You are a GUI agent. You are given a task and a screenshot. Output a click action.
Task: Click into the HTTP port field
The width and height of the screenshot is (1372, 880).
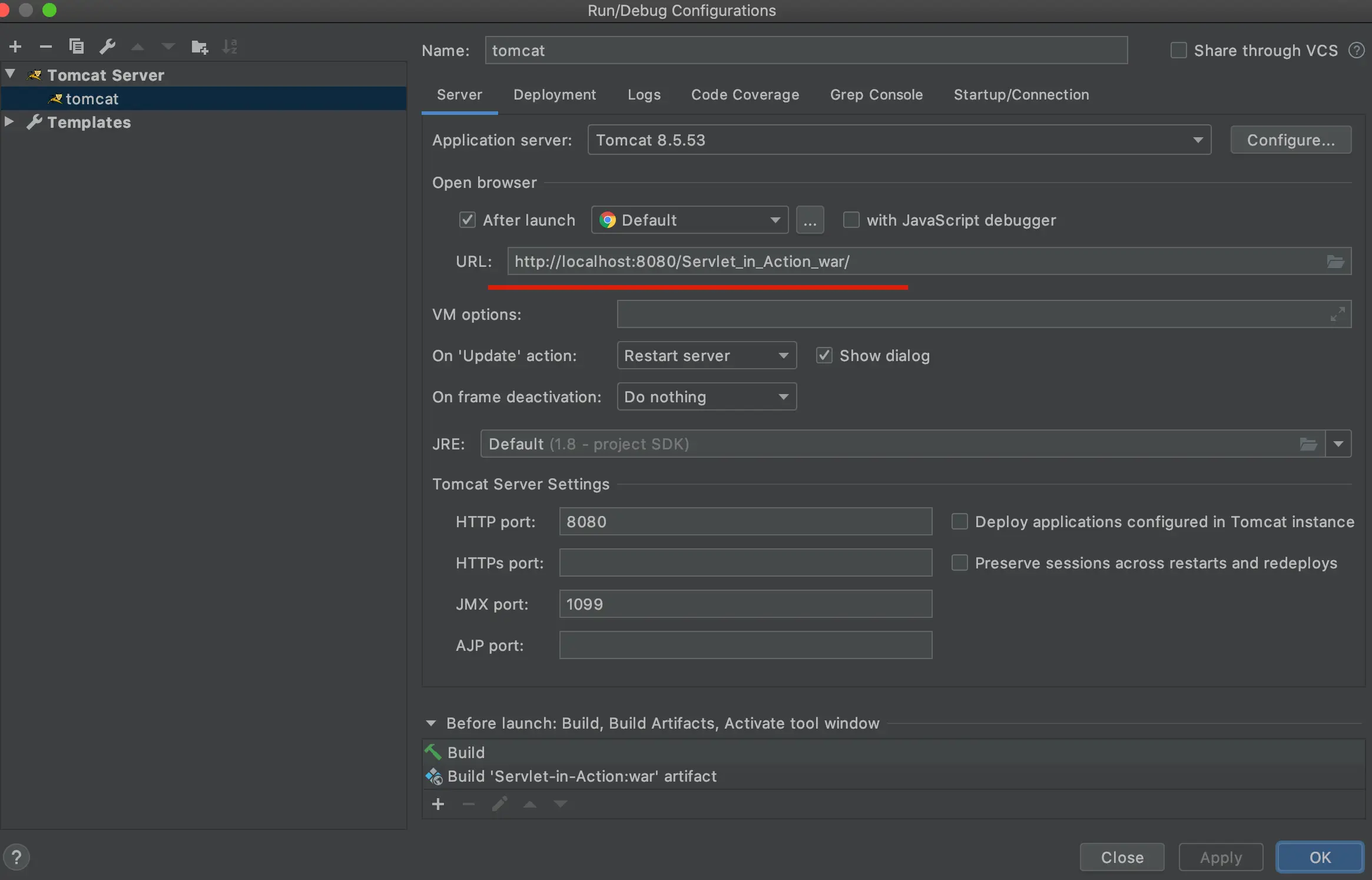point(745,522)
